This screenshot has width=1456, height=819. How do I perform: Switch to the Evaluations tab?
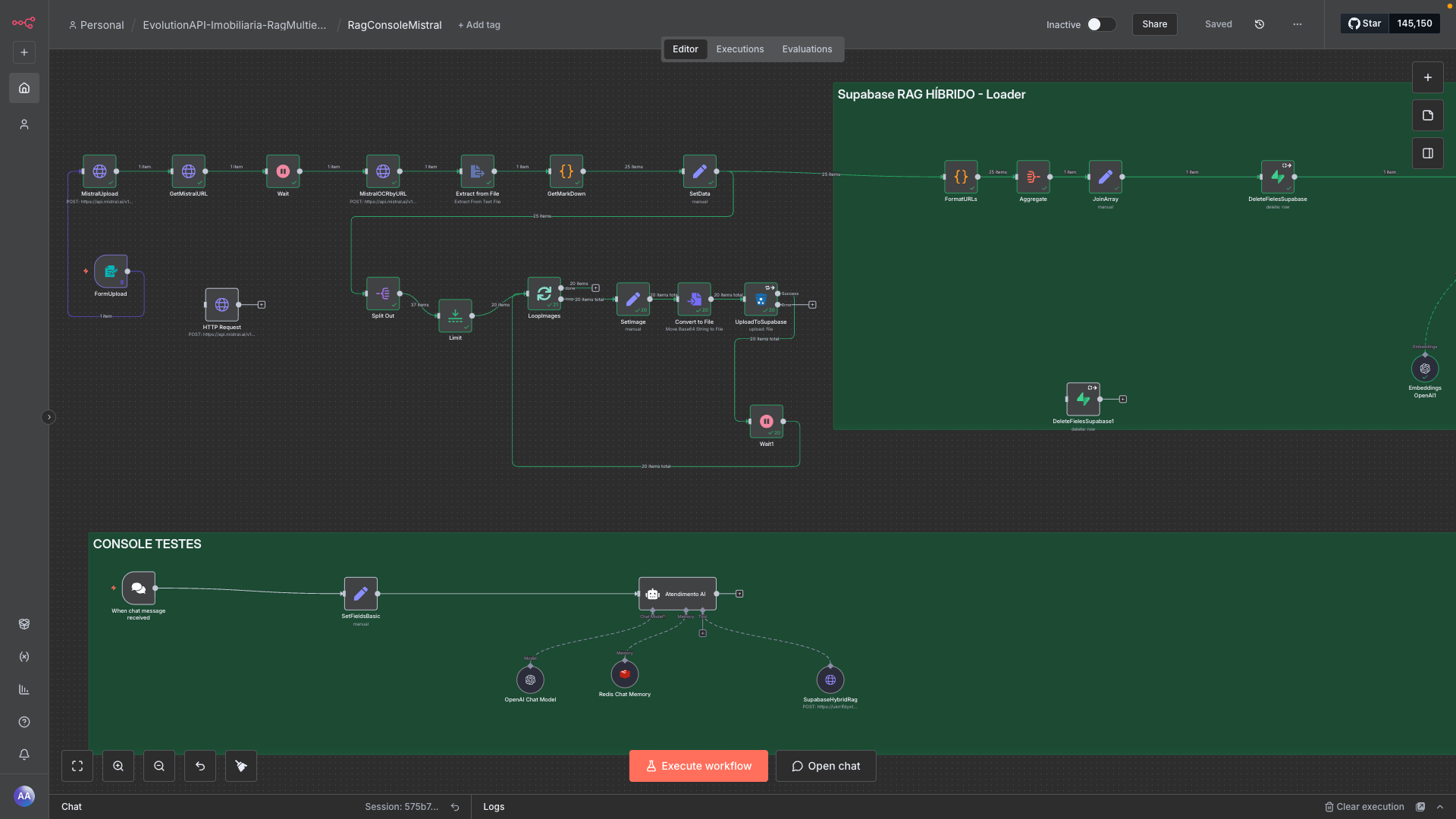807,49
